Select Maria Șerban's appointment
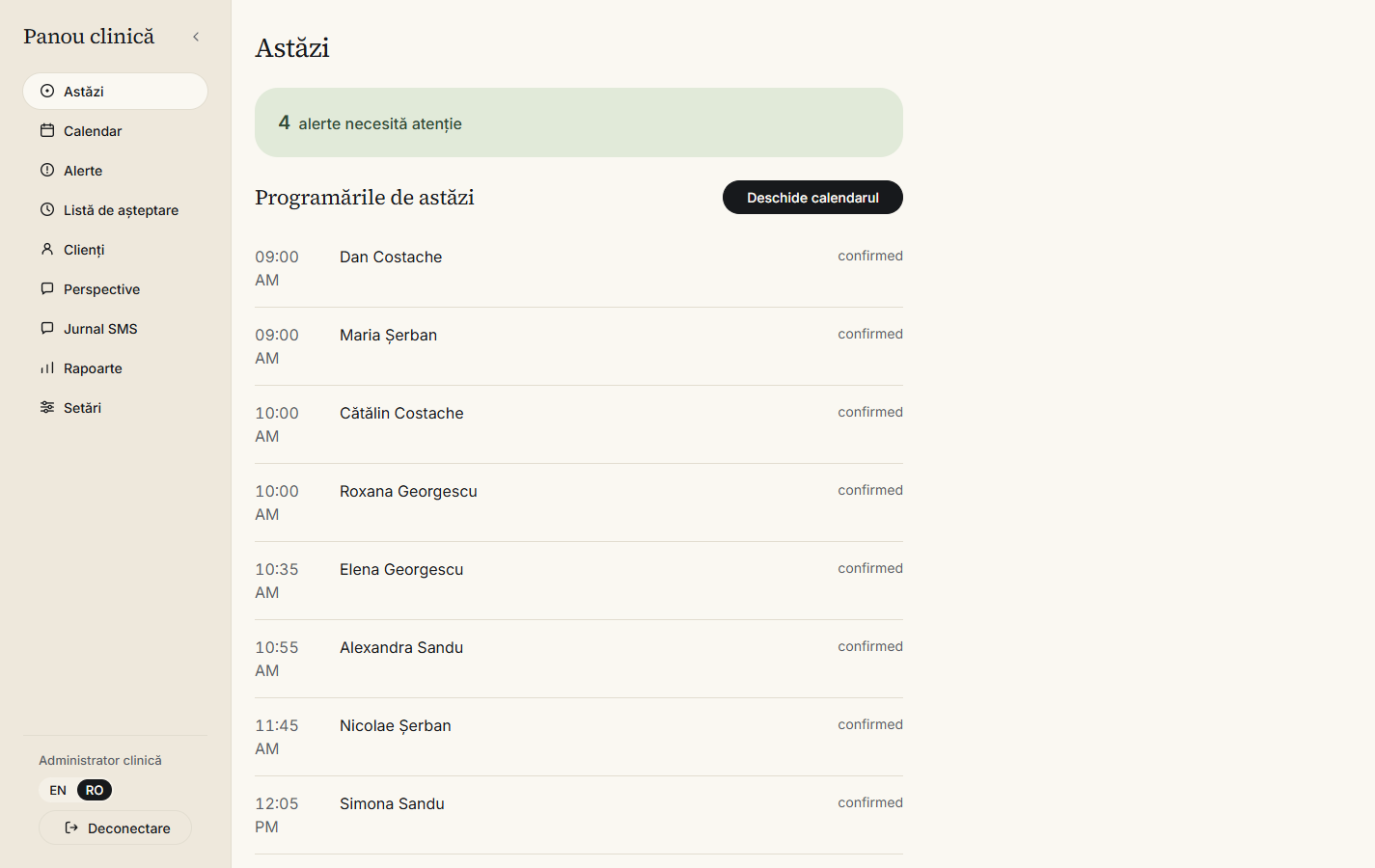 pos(579,346)
